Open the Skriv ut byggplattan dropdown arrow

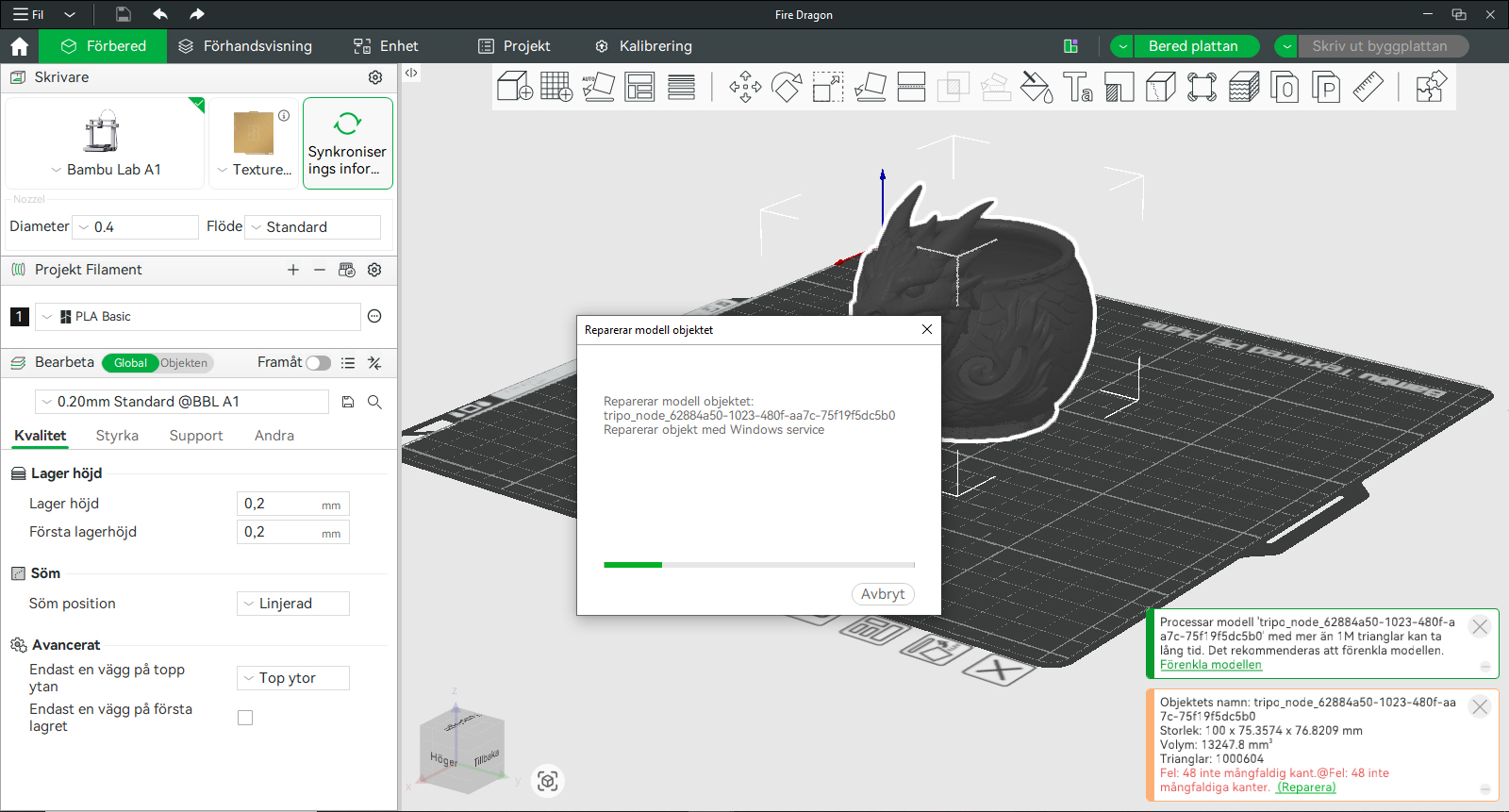[1286, 46]
